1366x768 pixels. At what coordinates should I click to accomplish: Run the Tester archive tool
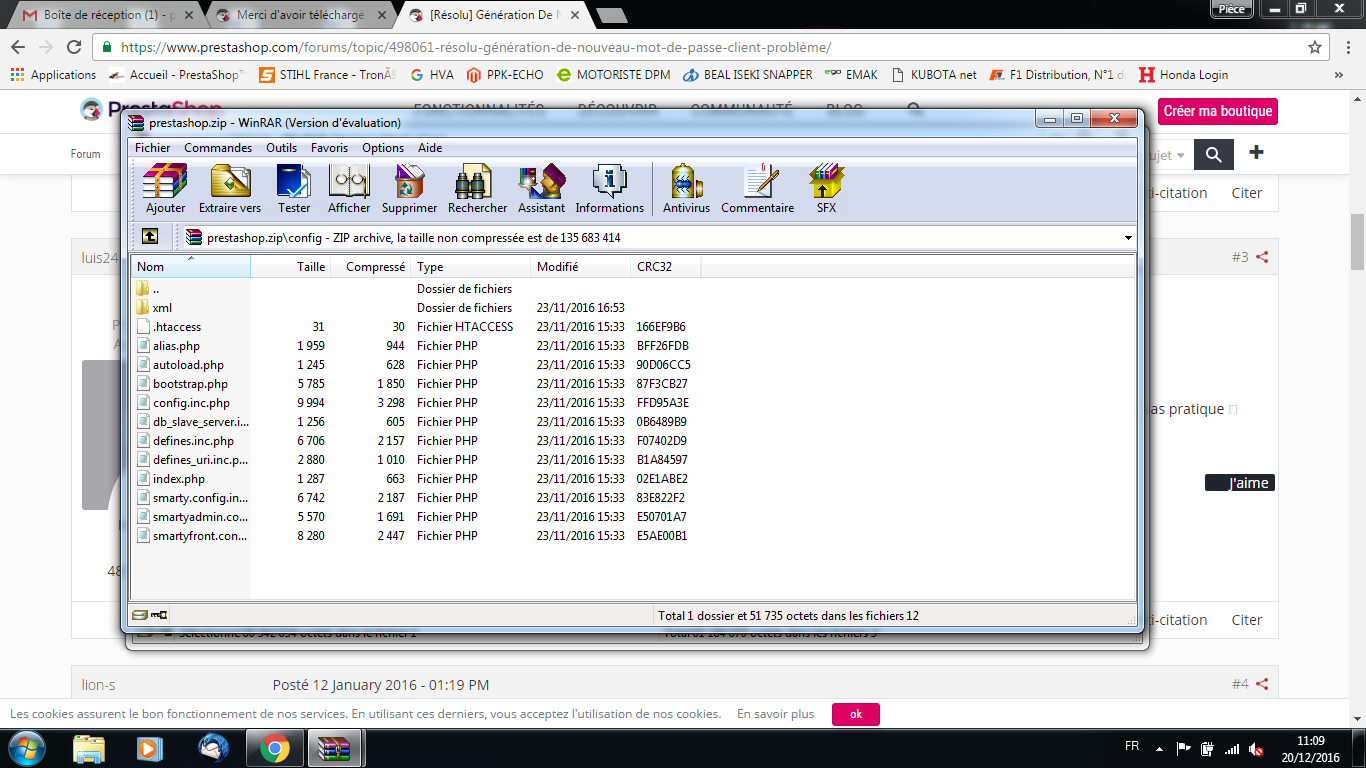point(294,189)
